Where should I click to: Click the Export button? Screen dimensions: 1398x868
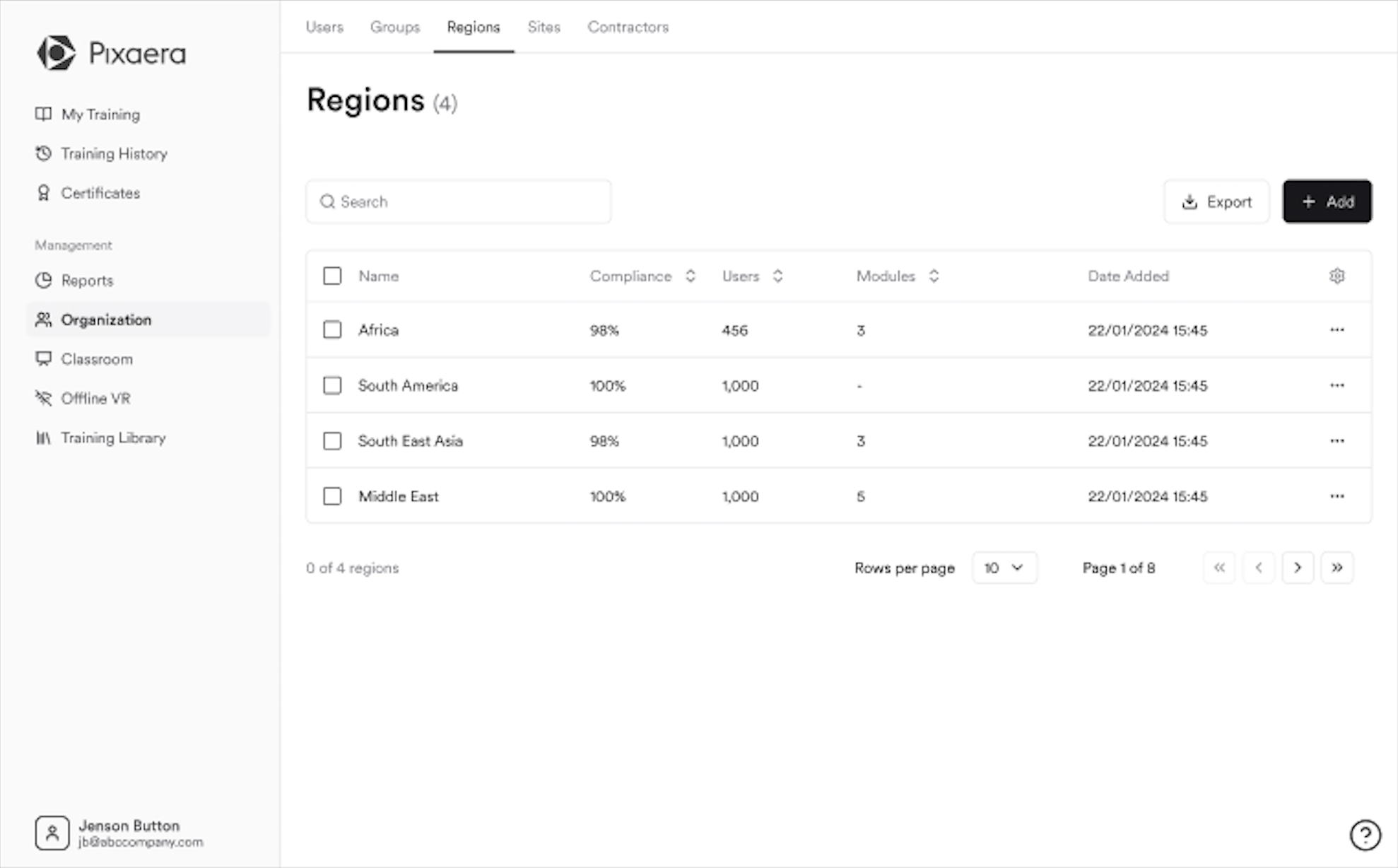pos(1216,201)
